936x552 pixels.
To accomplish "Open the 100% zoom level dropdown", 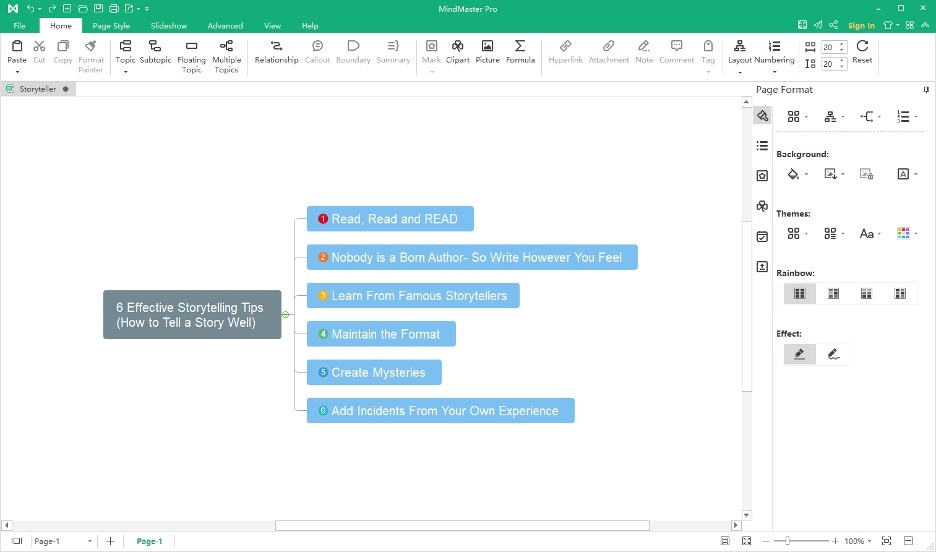I will click(869, 541).
